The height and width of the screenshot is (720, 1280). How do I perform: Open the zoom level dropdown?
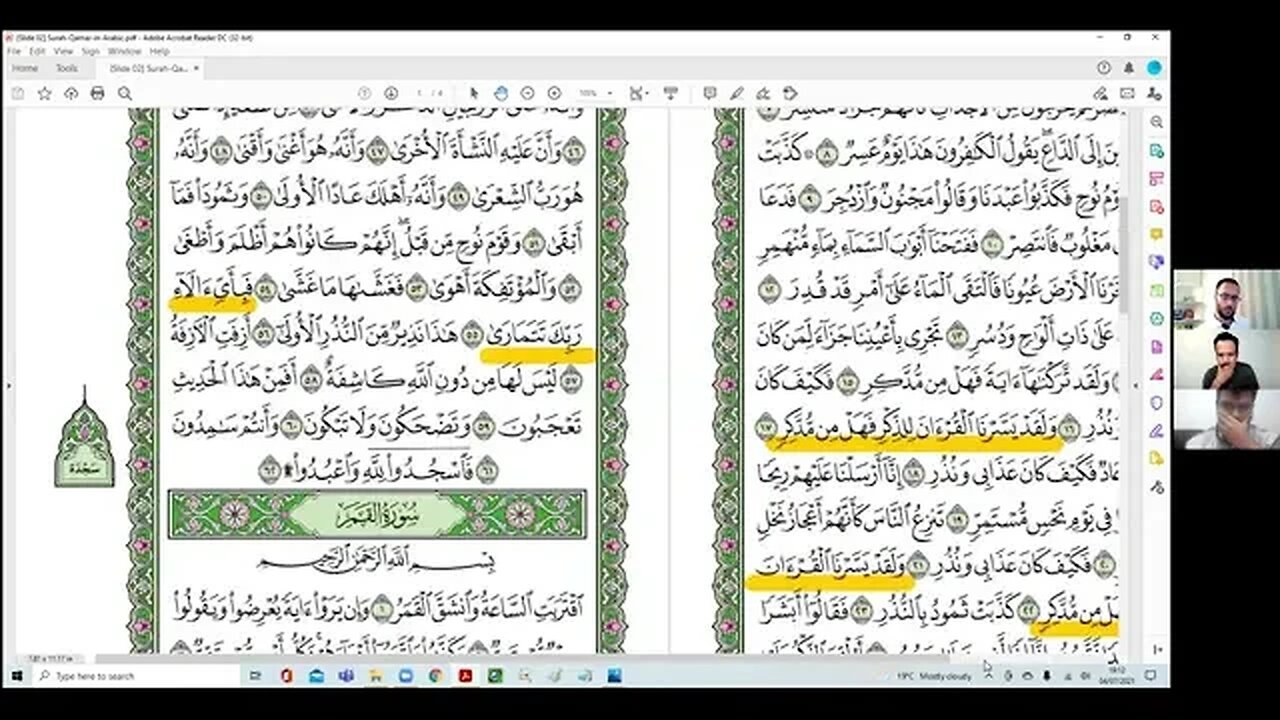tap(596, 93)
